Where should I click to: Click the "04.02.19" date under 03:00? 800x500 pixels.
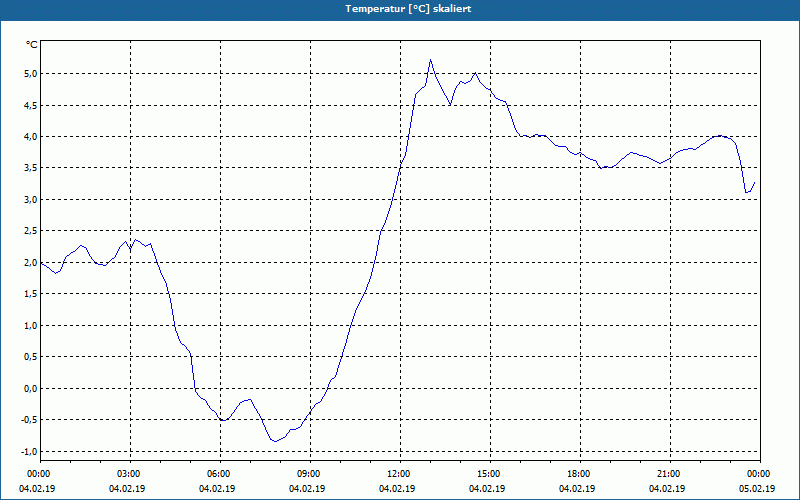pyautogui.click(x=127, y=489)
